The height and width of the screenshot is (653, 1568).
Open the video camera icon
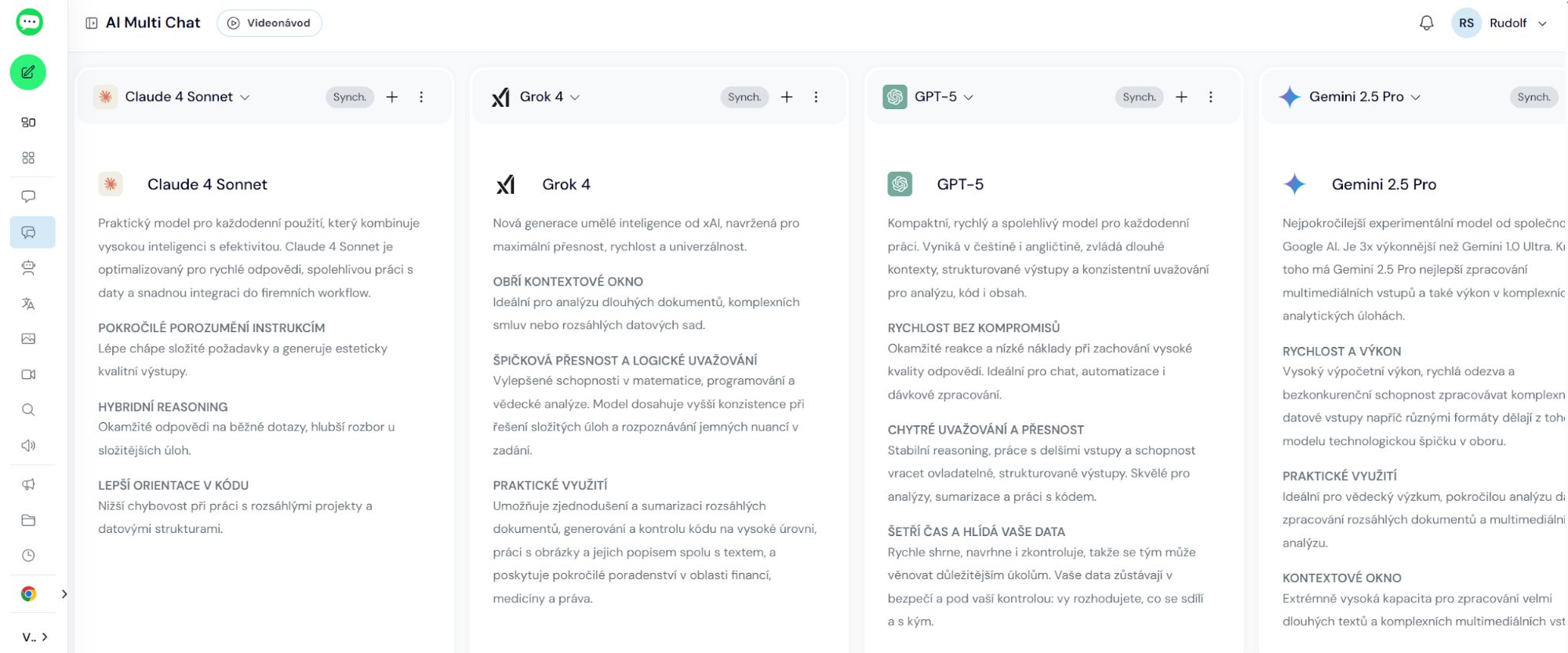tap(28, 374)
